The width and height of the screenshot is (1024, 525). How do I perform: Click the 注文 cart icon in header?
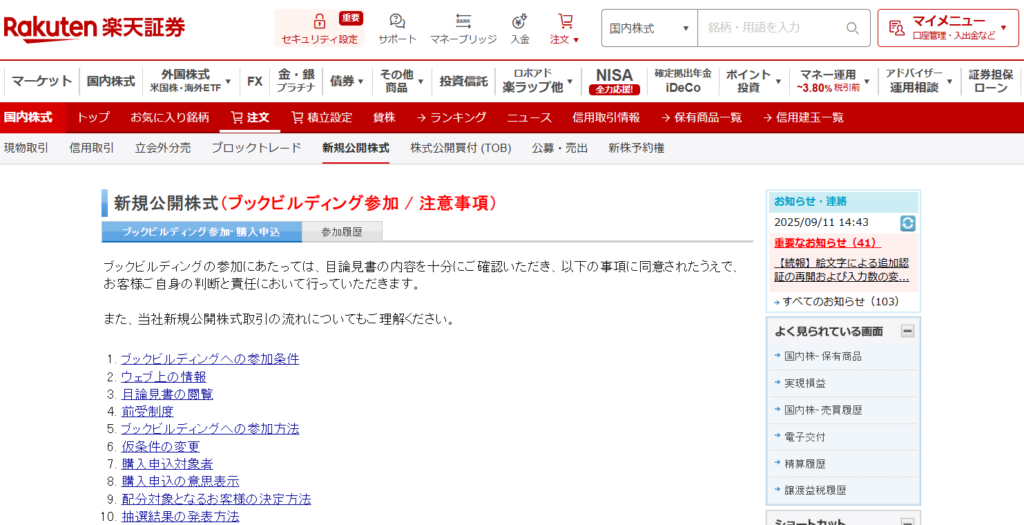[565, 22]
